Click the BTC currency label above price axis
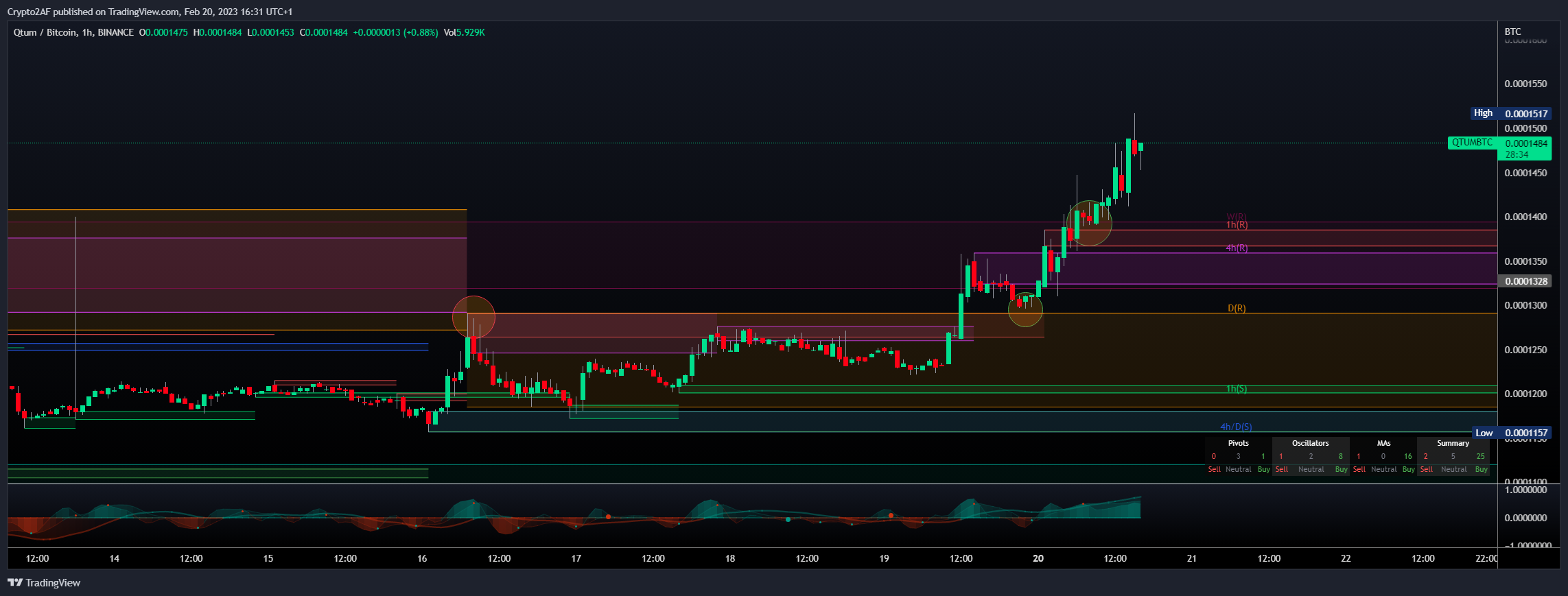 coord(1512,32)
